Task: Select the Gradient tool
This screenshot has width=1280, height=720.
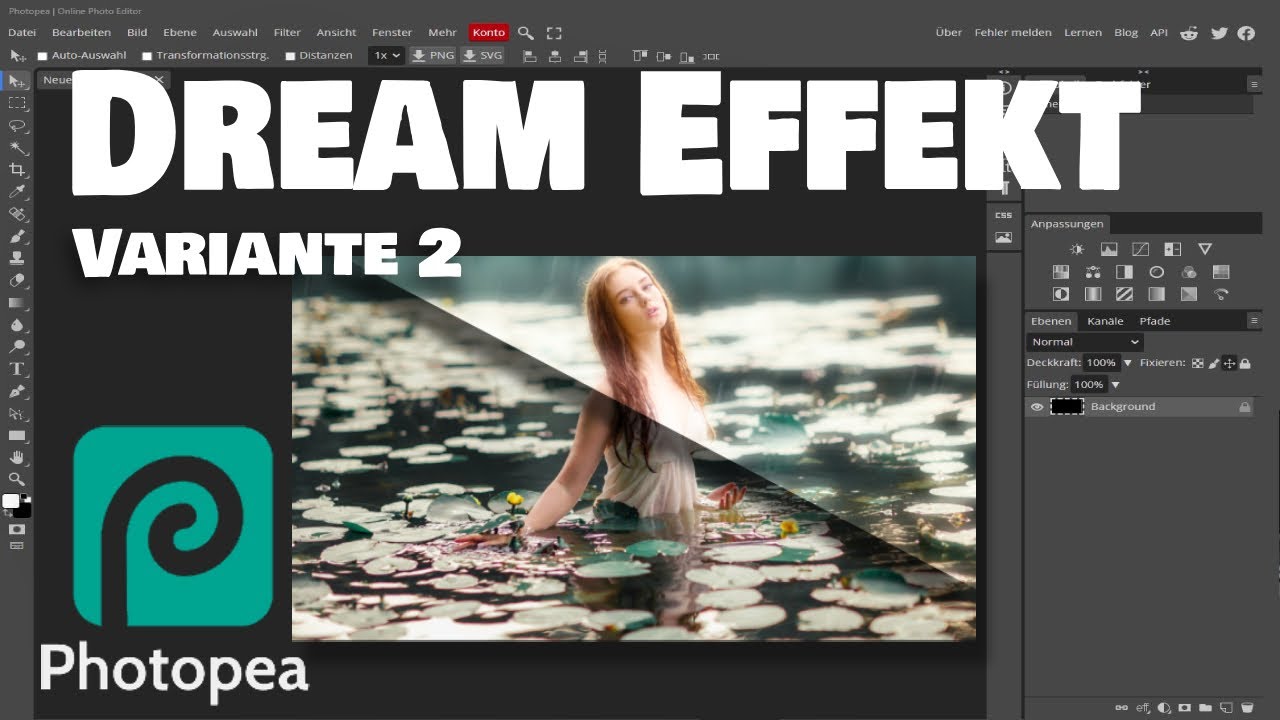Action: pyautogui.click(x=17, y=303)
